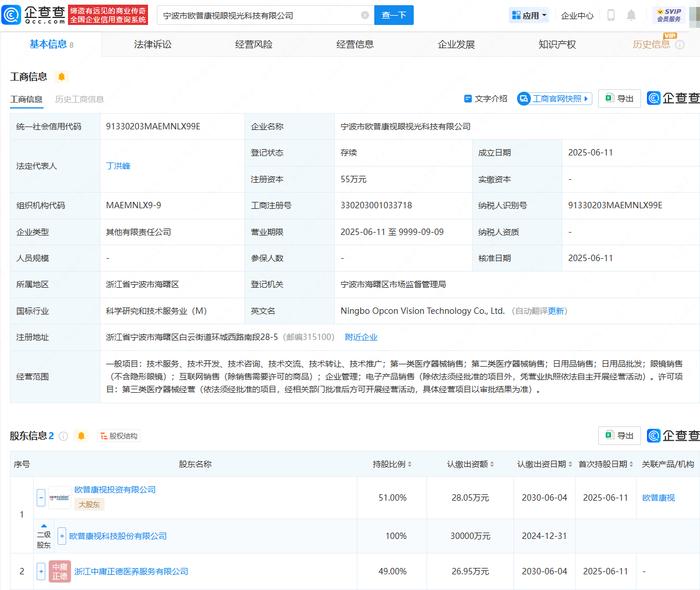Go to 企业中心
This screenshot has height=590, width=700.
577,16
